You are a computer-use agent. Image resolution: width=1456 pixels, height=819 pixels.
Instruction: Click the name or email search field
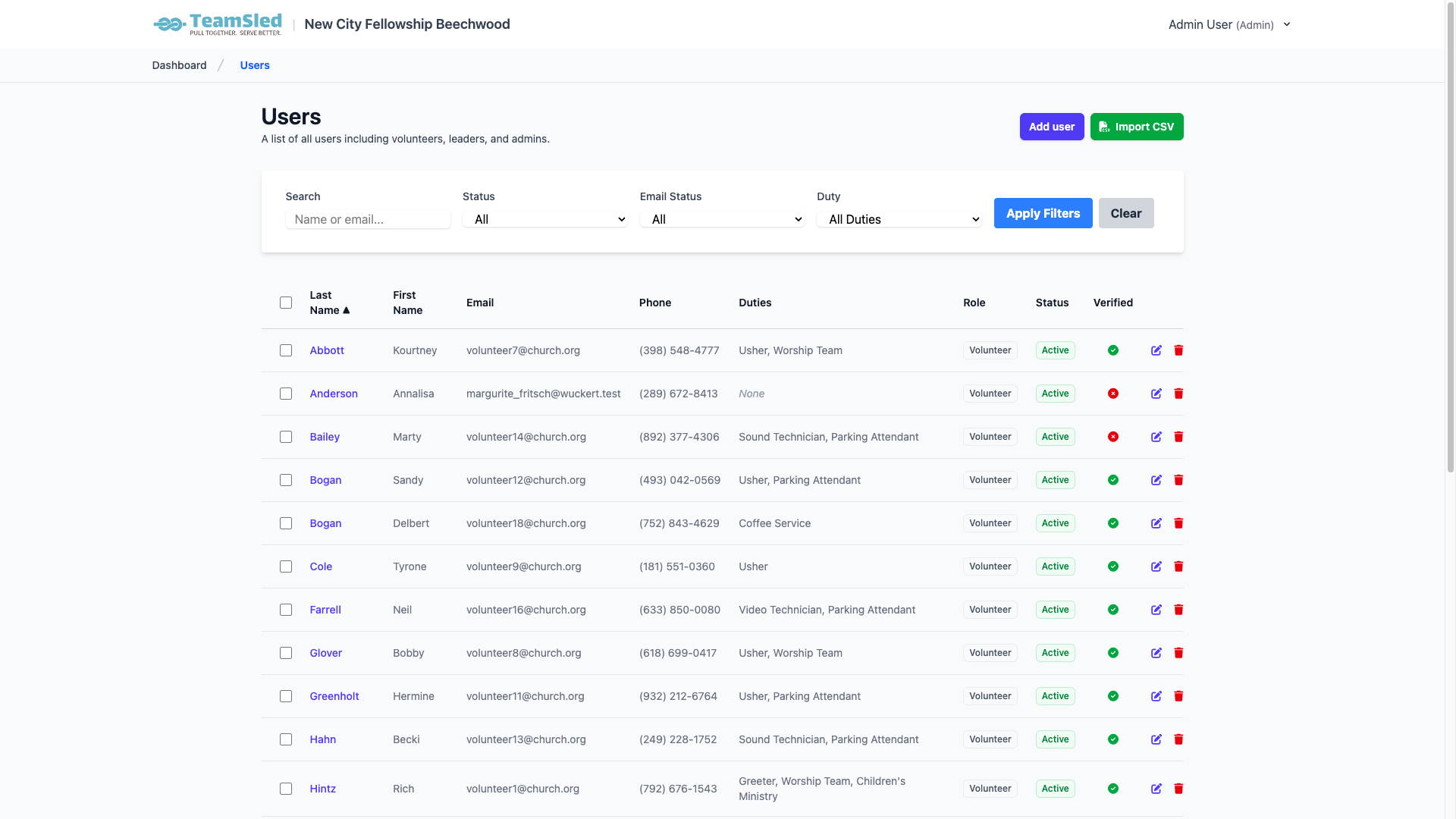tap(368, 219)
